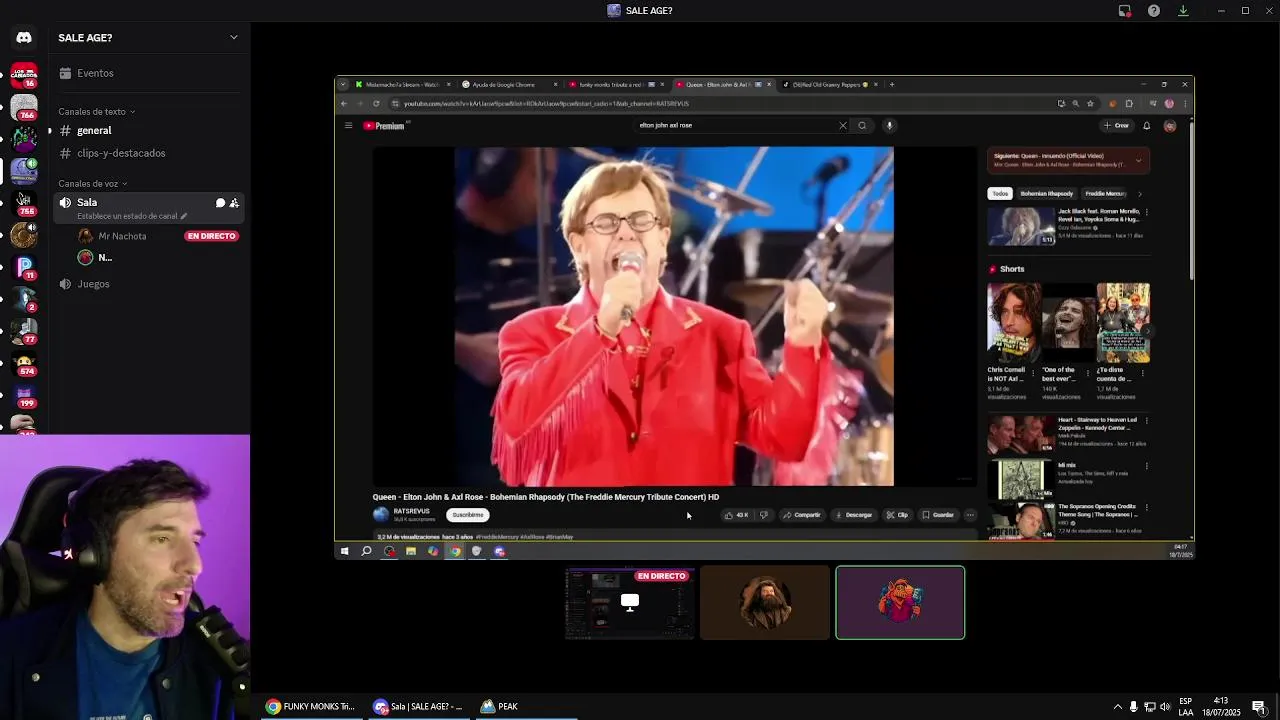Switch to the Red Old Granny Peppers tab
The image size is (1280, 720).
click(x=830, y=85)
